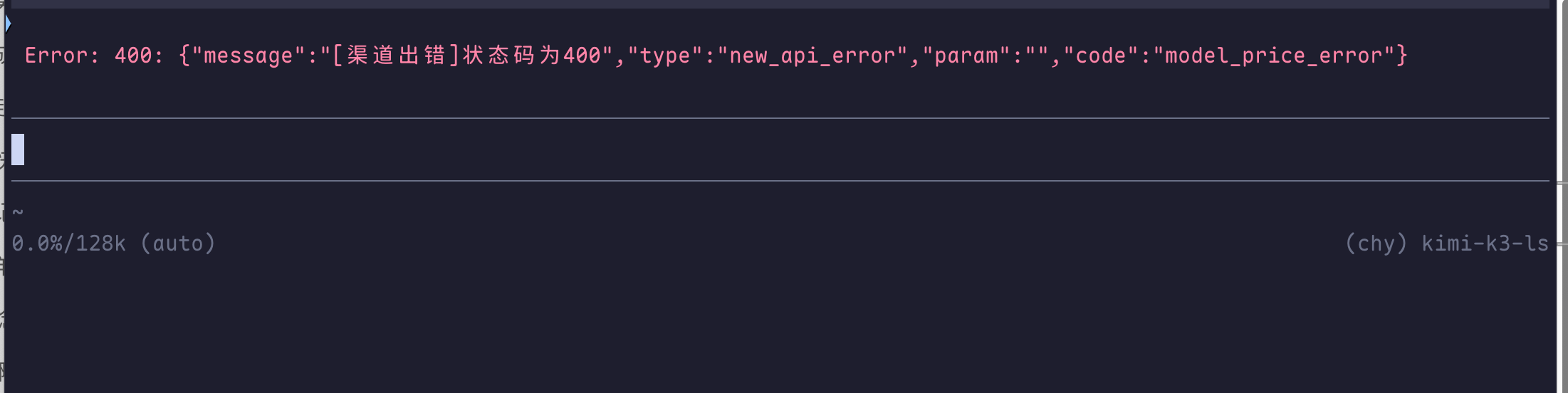The image size is (1568, 393).
Task: Click the model_price_error value
Action: [1275, 56]
